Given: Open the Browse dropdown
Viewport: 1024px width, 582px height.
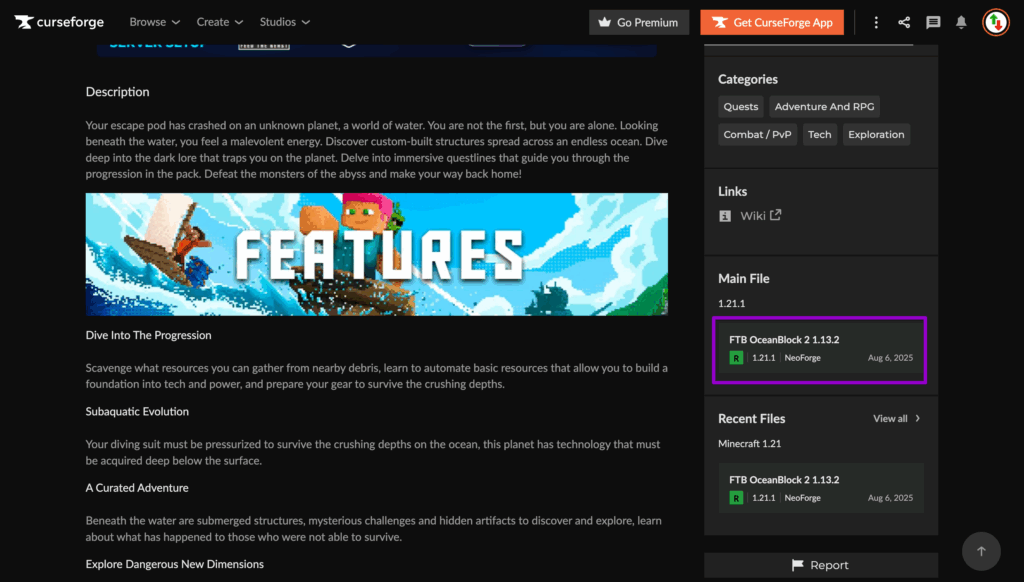Looking at the screenshot, I should (x=154, y=21).
